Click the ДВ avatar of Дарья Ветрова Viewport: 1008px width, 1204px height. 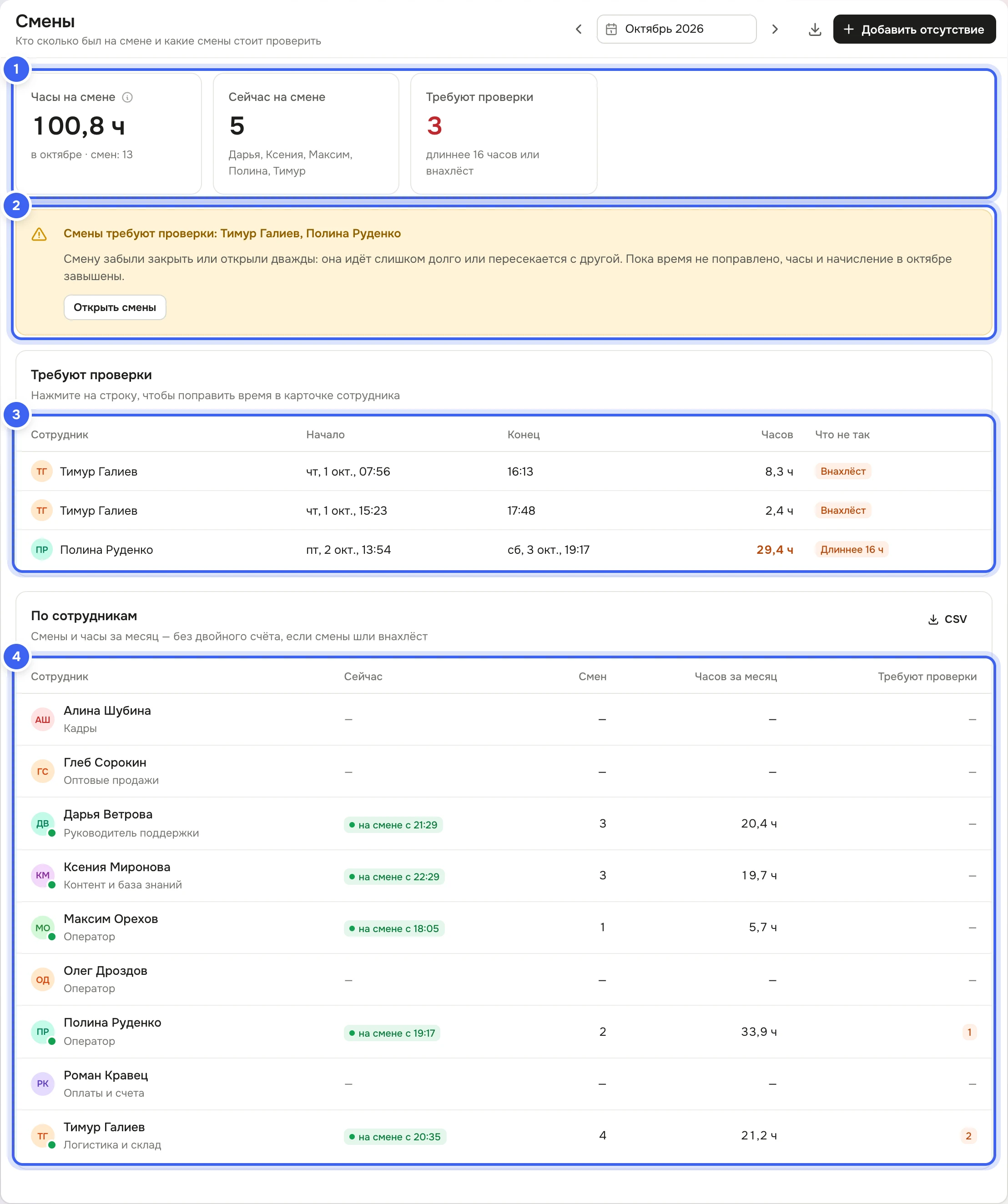(x=42, y=824)
